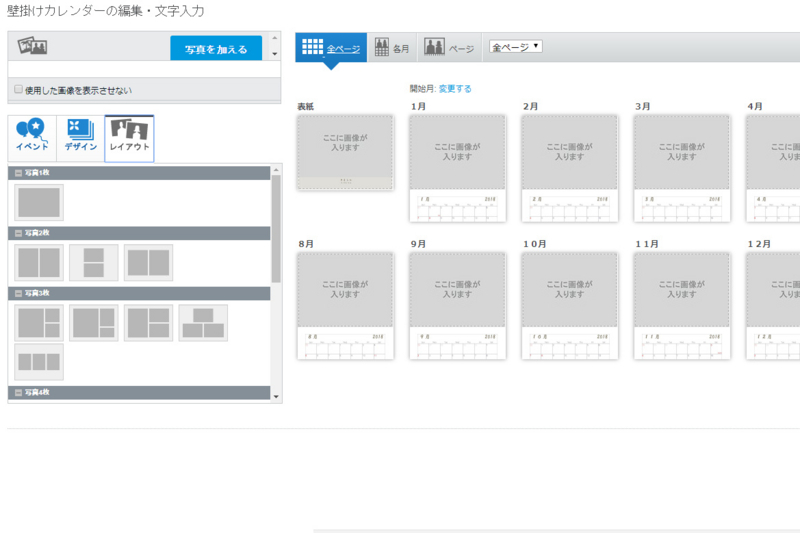Screen dimensions: 800x533
Task: Select the 11月 calendar page thumbnail
Action: coord(682,306)
